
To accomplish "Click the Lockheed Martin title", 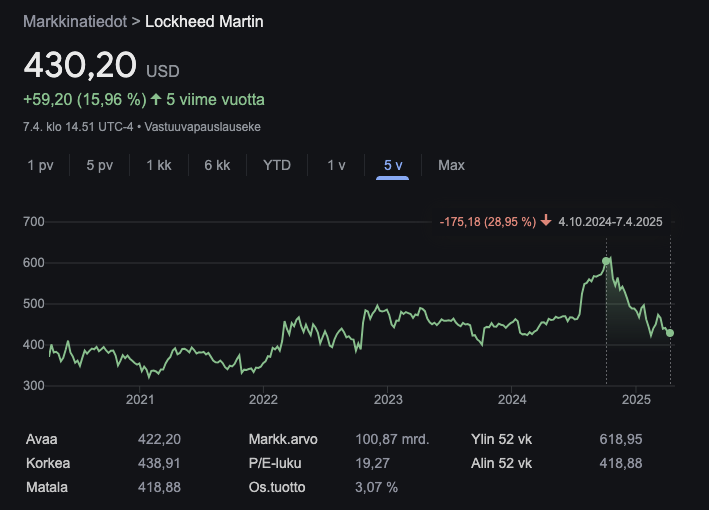I will pos(204,21).
